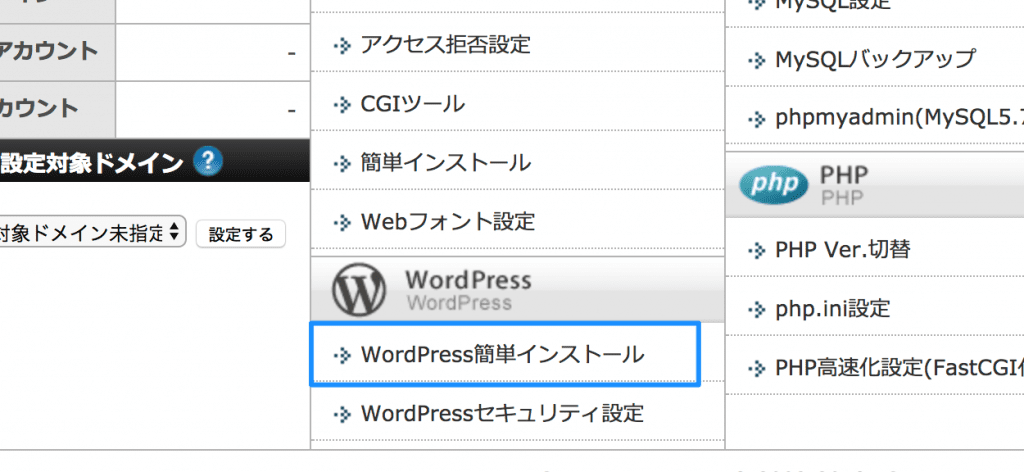This screenshot has width=1024, height=472.
Task: Open アクセス拒否設定 link
Action: pos(445,44)
